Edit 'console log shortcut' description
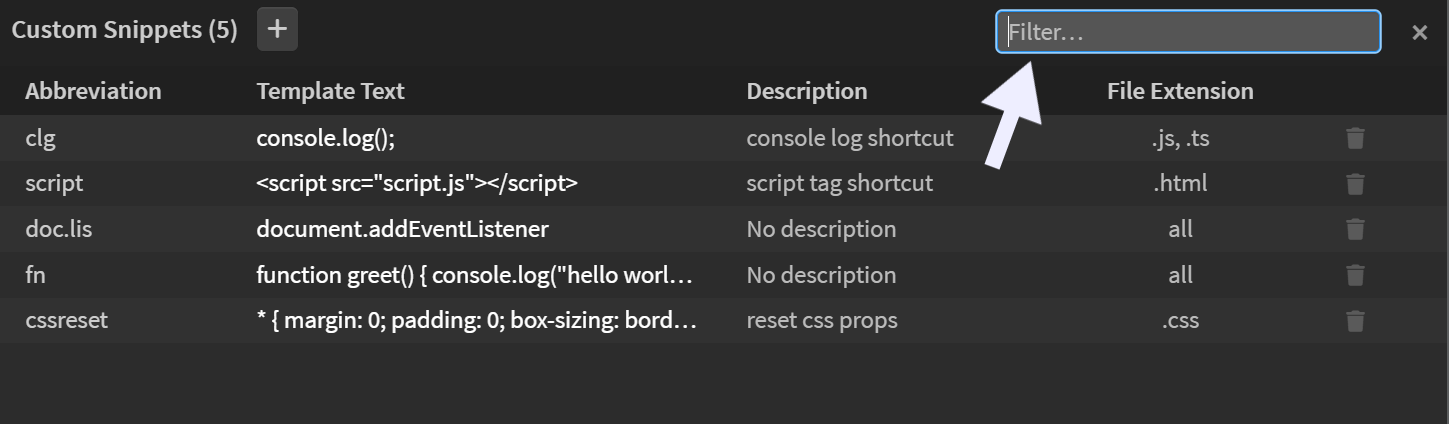The width and height of the screenshot is (1449, 424). 849,138
